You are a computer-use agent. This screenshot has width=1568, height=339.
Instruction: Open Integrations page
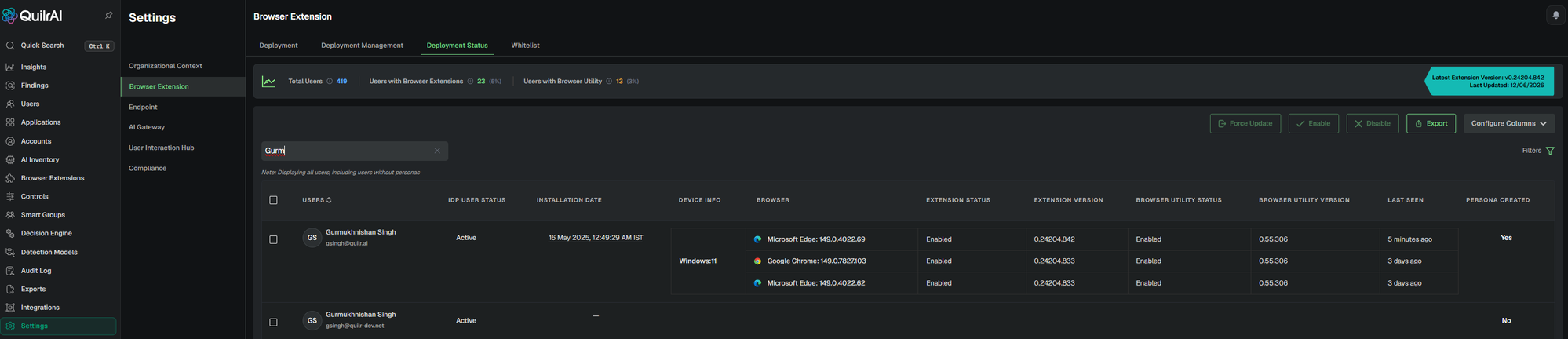[x=40, y=308]
